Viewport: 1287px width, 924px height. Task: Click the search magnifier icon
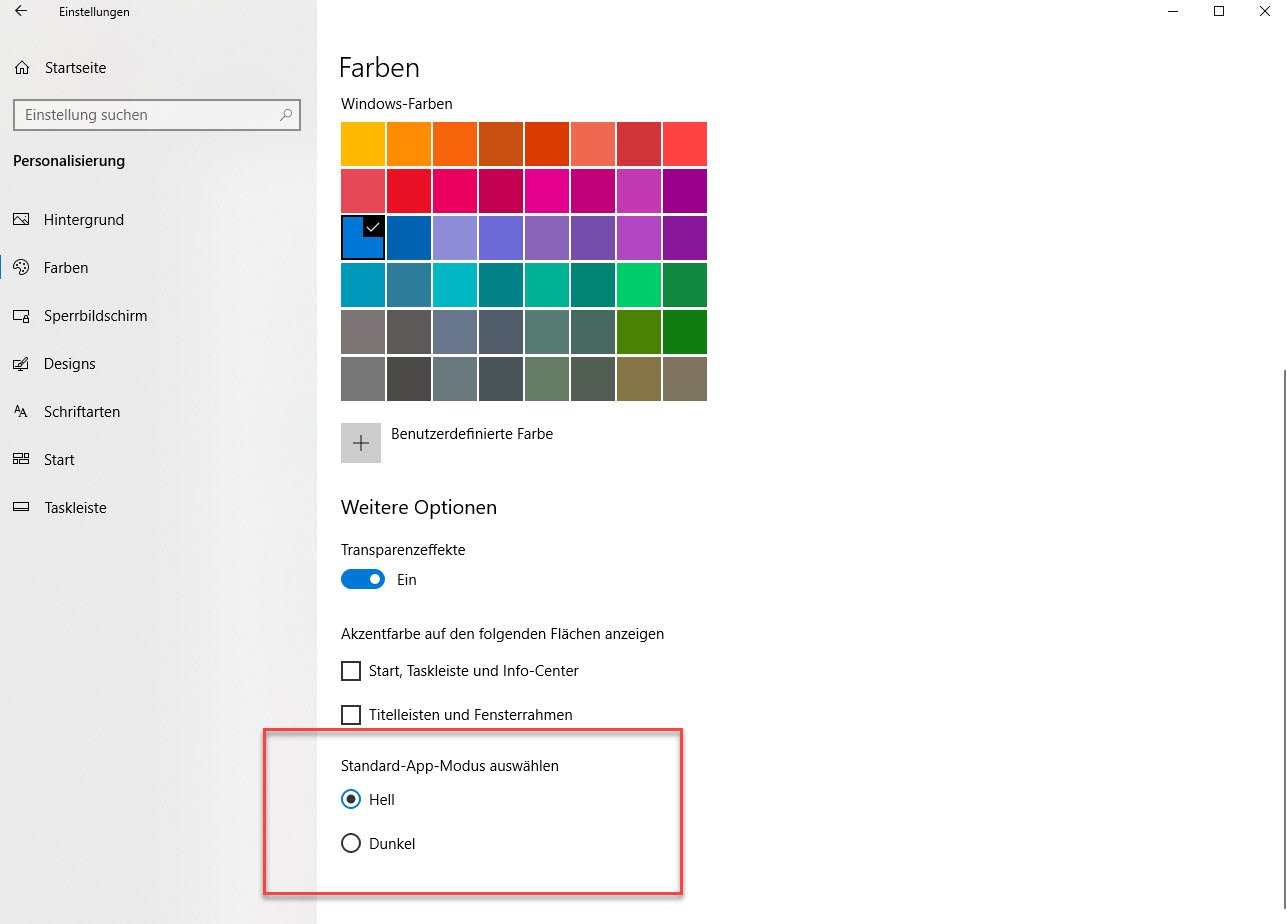click(x=286, y=115)
